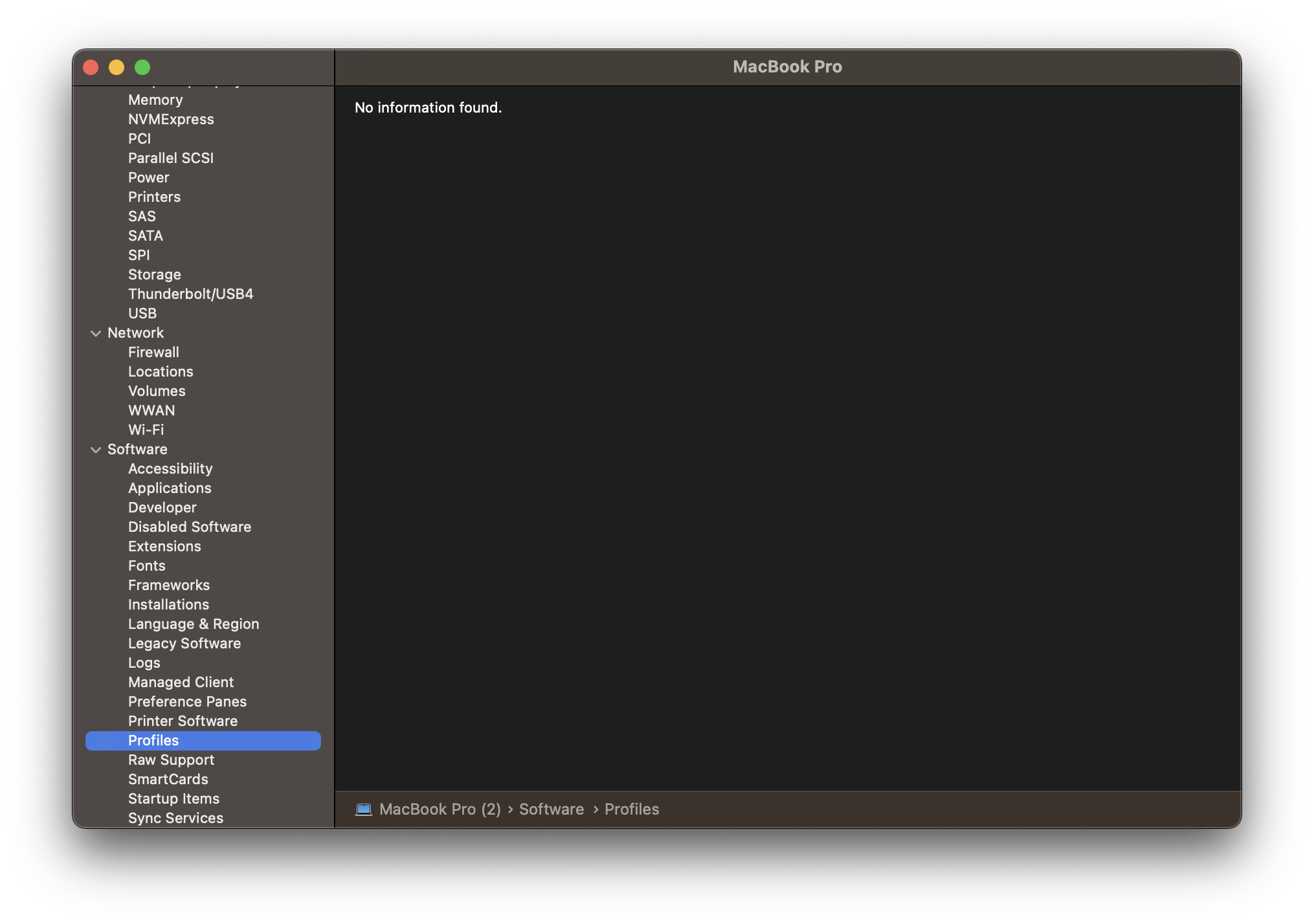Viewport: 1314px width, 924px height.
Task: Select Fonts in the sidebar
Action: (147, 566)
